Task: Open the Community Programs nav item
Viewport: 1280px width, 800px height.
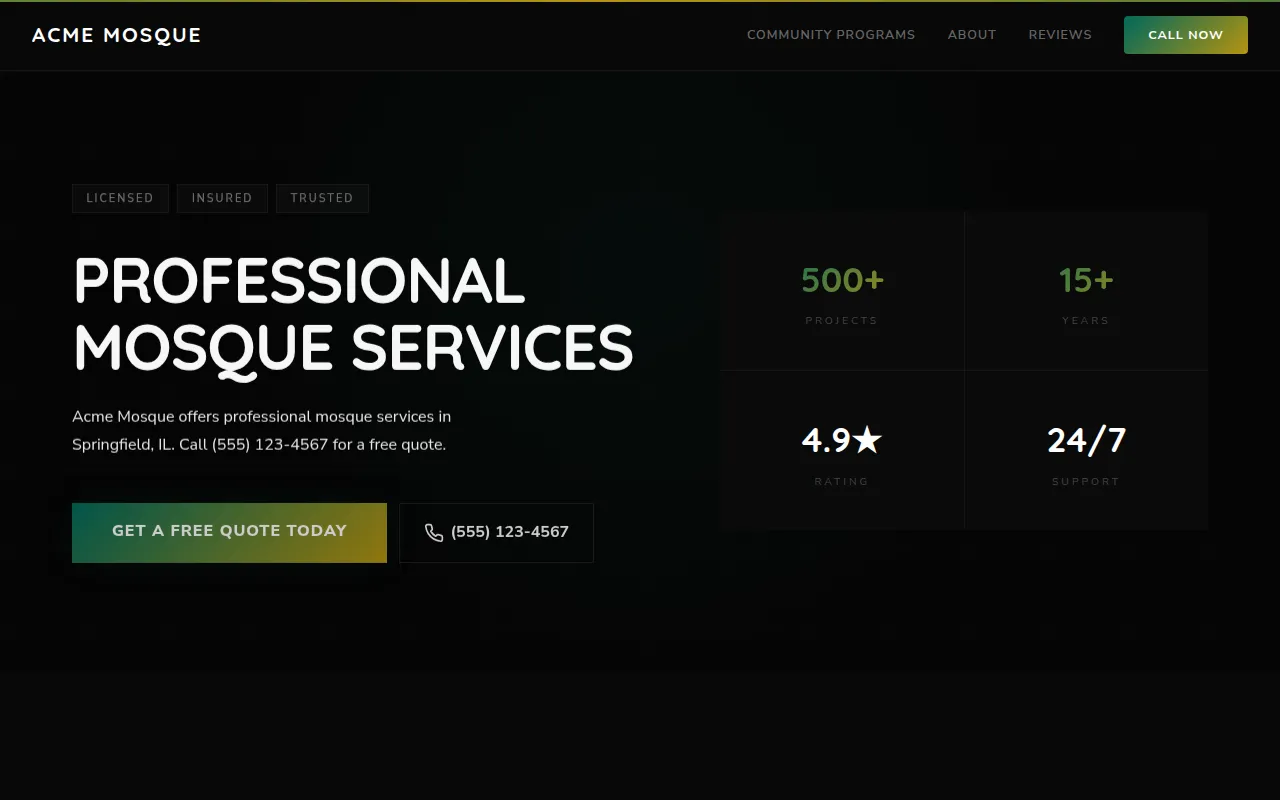Action: pyautogui.click(x=830, y=35)
